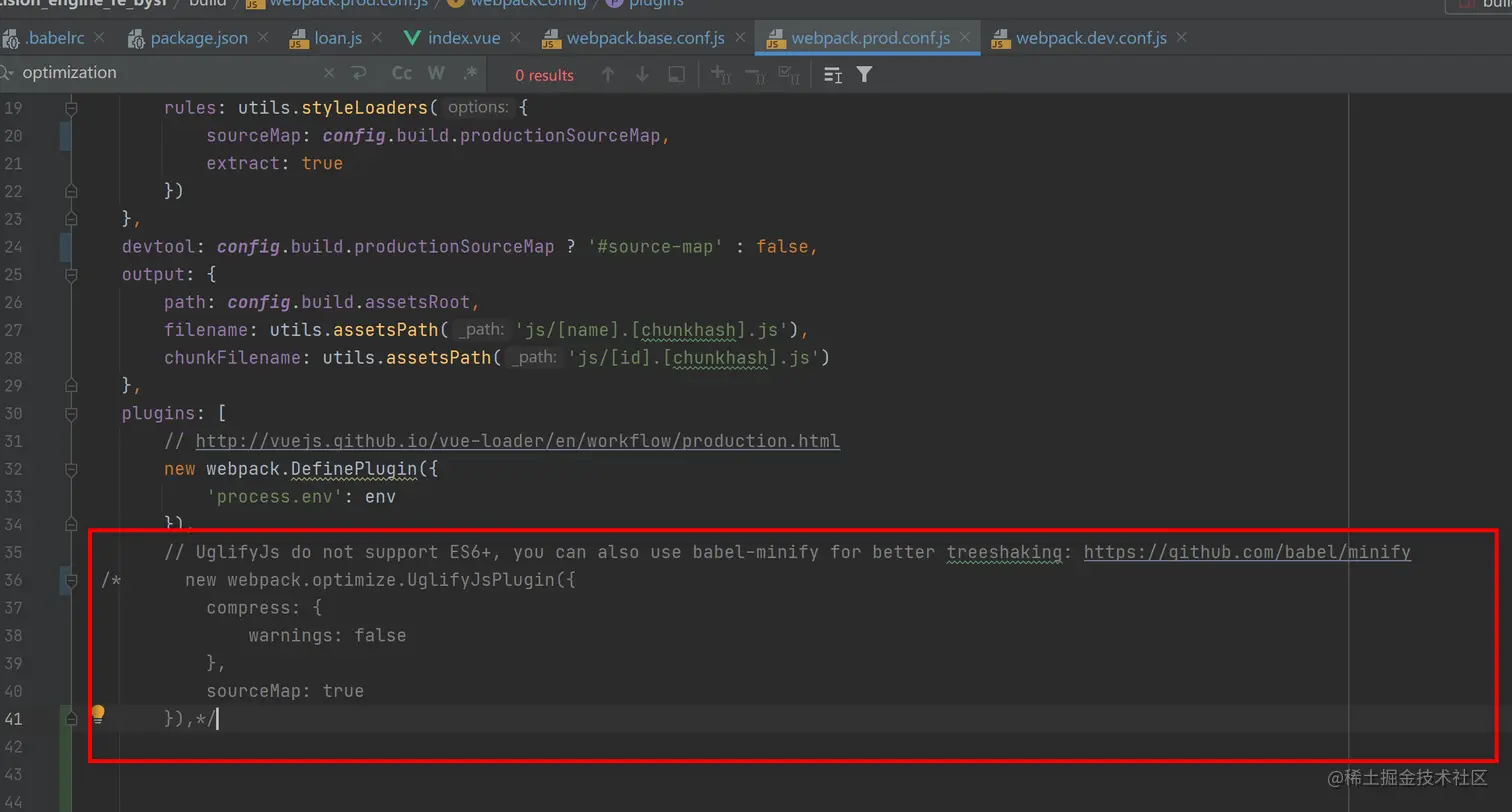
Task: Toggle match case (Cc) in find bar
Action: coord(402,73)
